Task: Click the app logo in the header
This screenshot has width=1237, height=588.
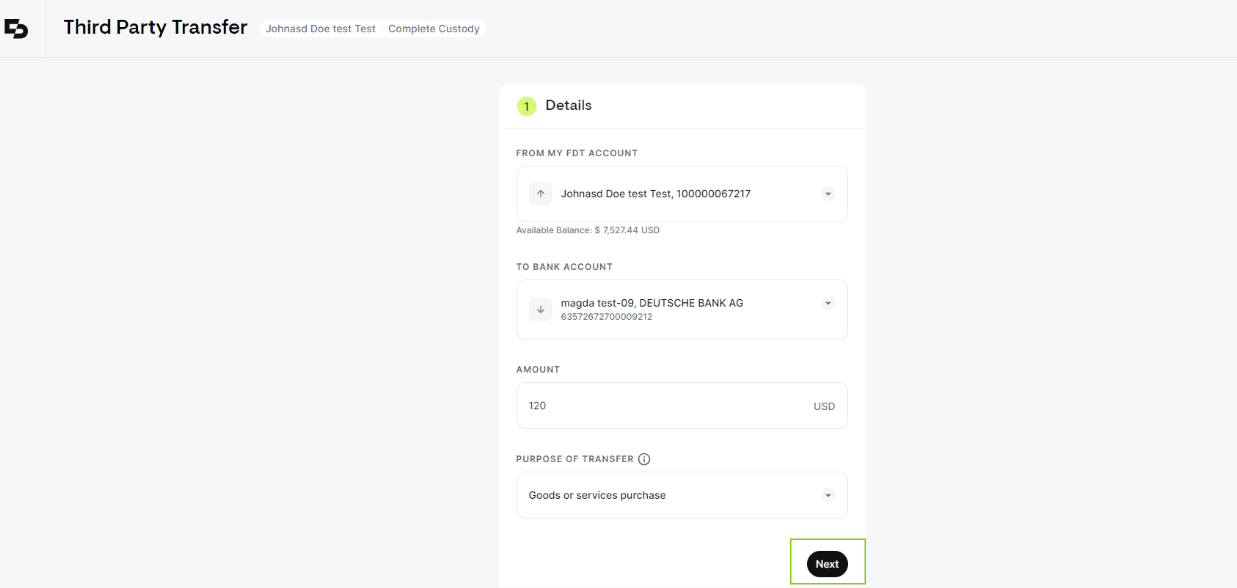Action: [17, 29]
